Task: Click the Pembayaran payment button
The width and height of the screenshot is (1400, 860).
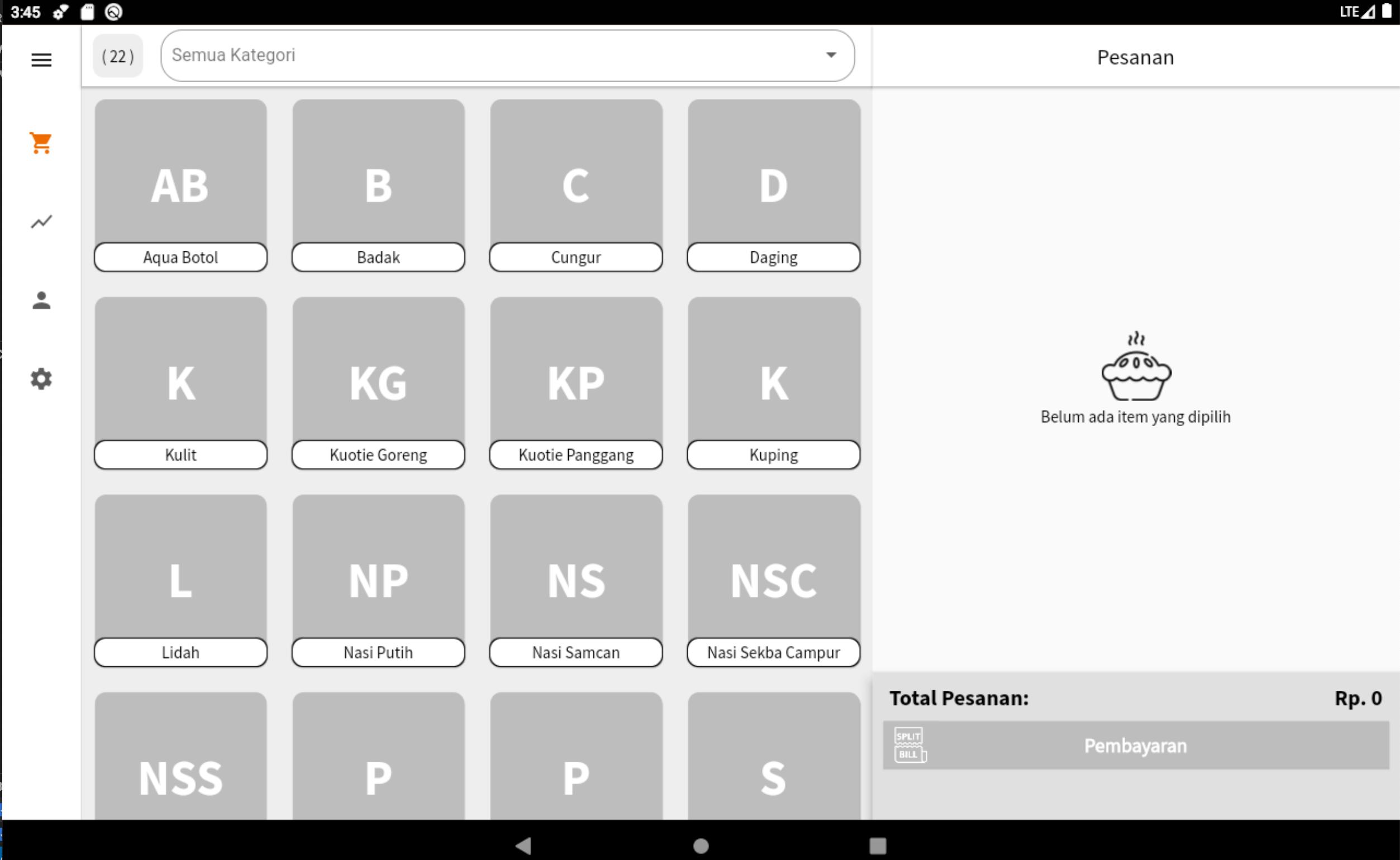Action: pos(1135,745)
